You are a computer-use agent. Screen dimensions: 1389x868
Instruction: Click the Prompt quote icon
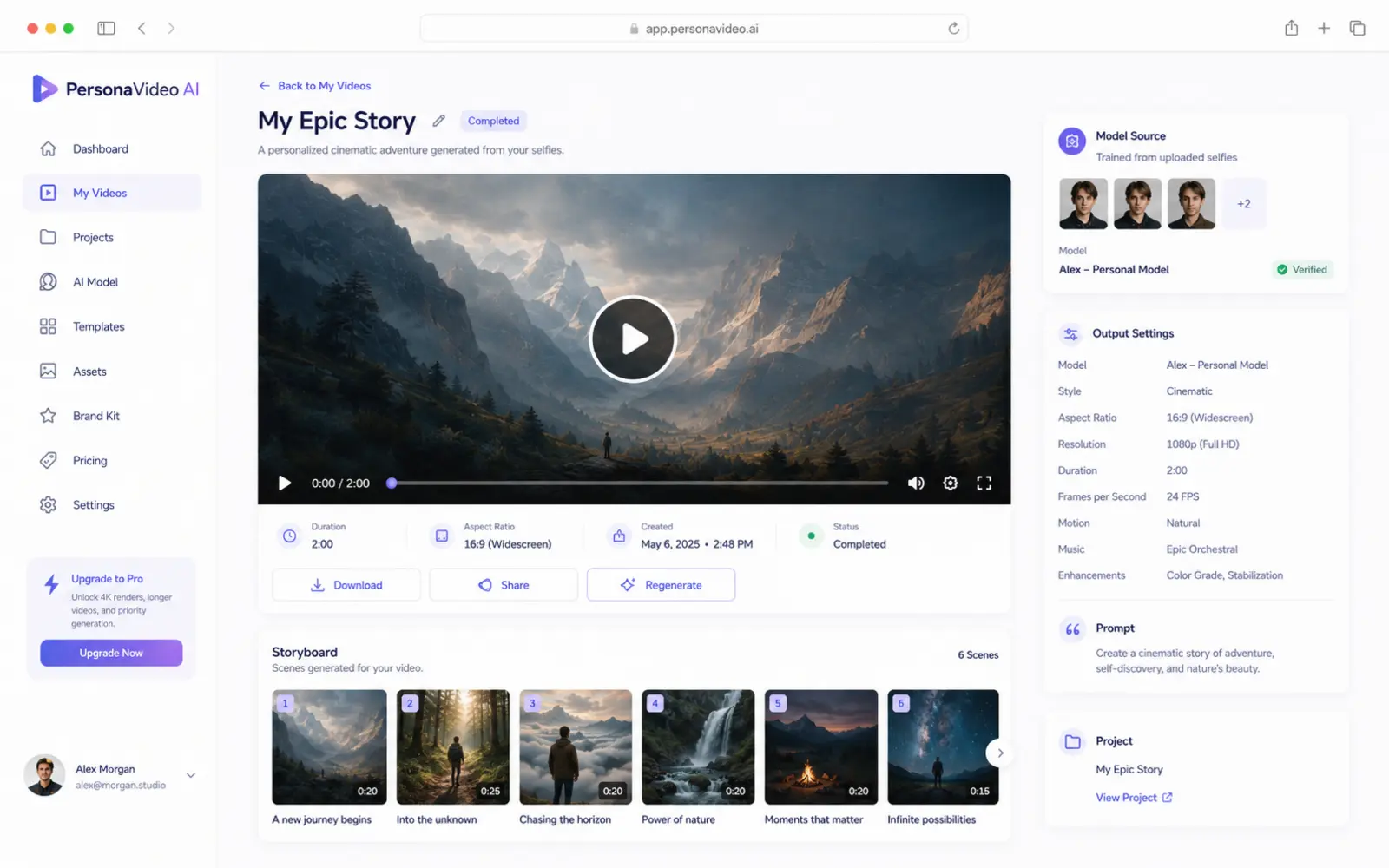click(x=1072, y=629)
